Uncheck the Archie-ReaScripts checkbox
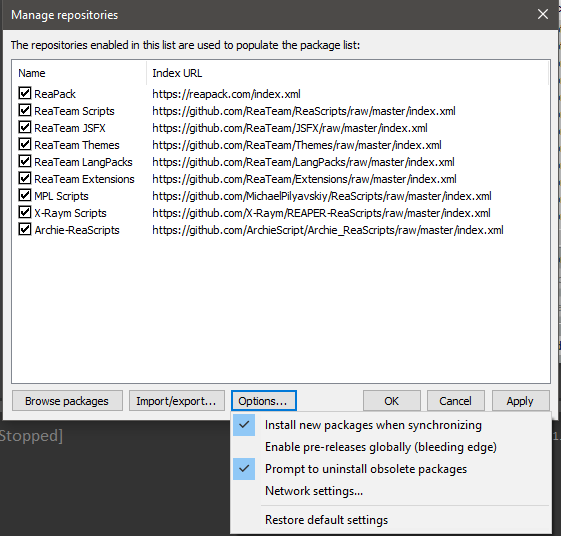 (x=25, y=229)
